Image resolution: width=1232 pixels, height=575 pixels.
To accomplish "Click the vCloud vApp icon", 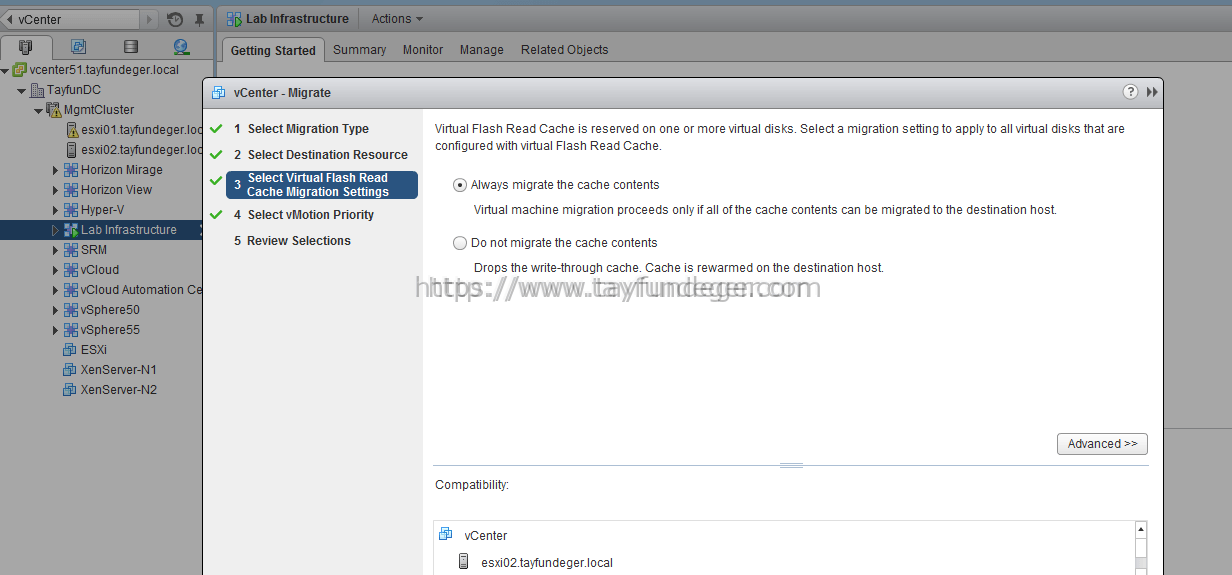I will point(71,270).
